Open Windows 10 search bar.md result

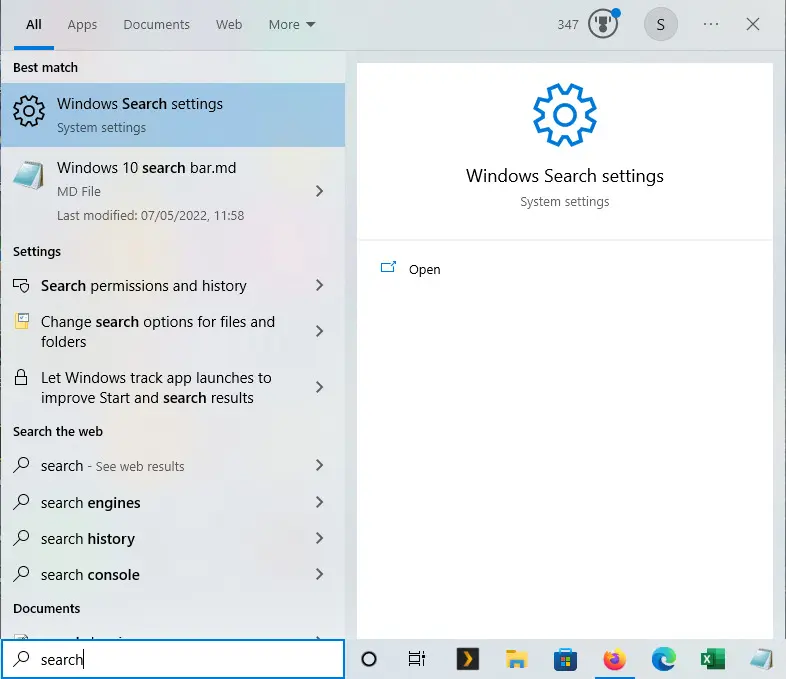(x=173, y=191)
